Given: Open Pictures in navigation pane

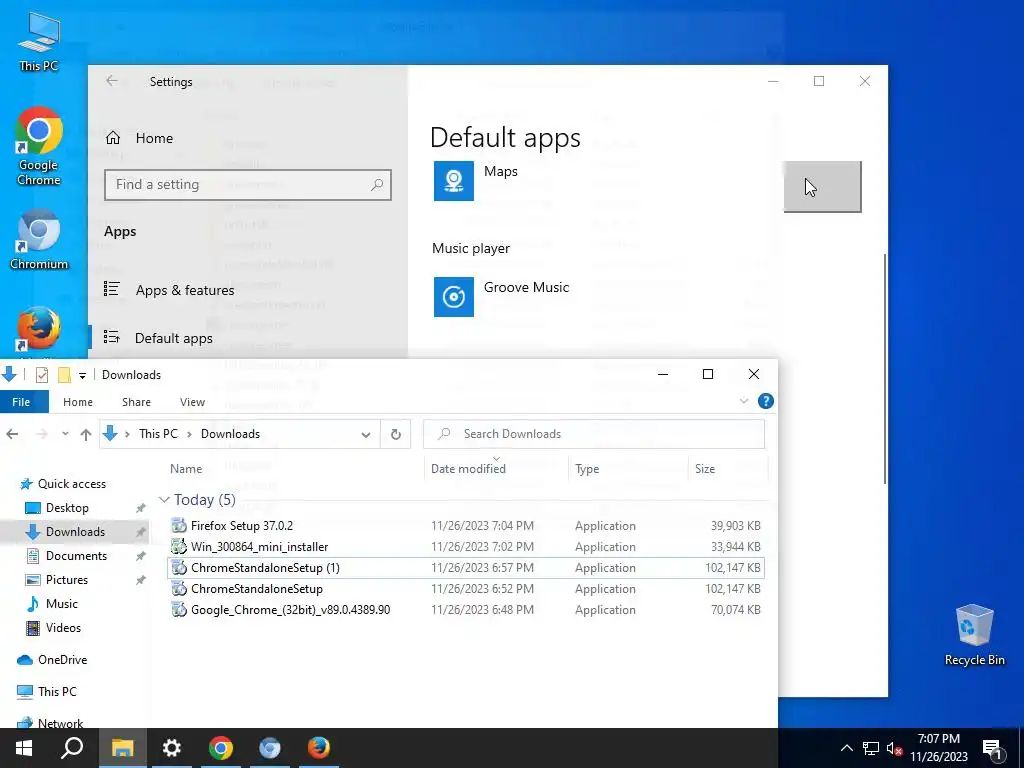Looking at the screenshot, I should (x=56, y=579).
